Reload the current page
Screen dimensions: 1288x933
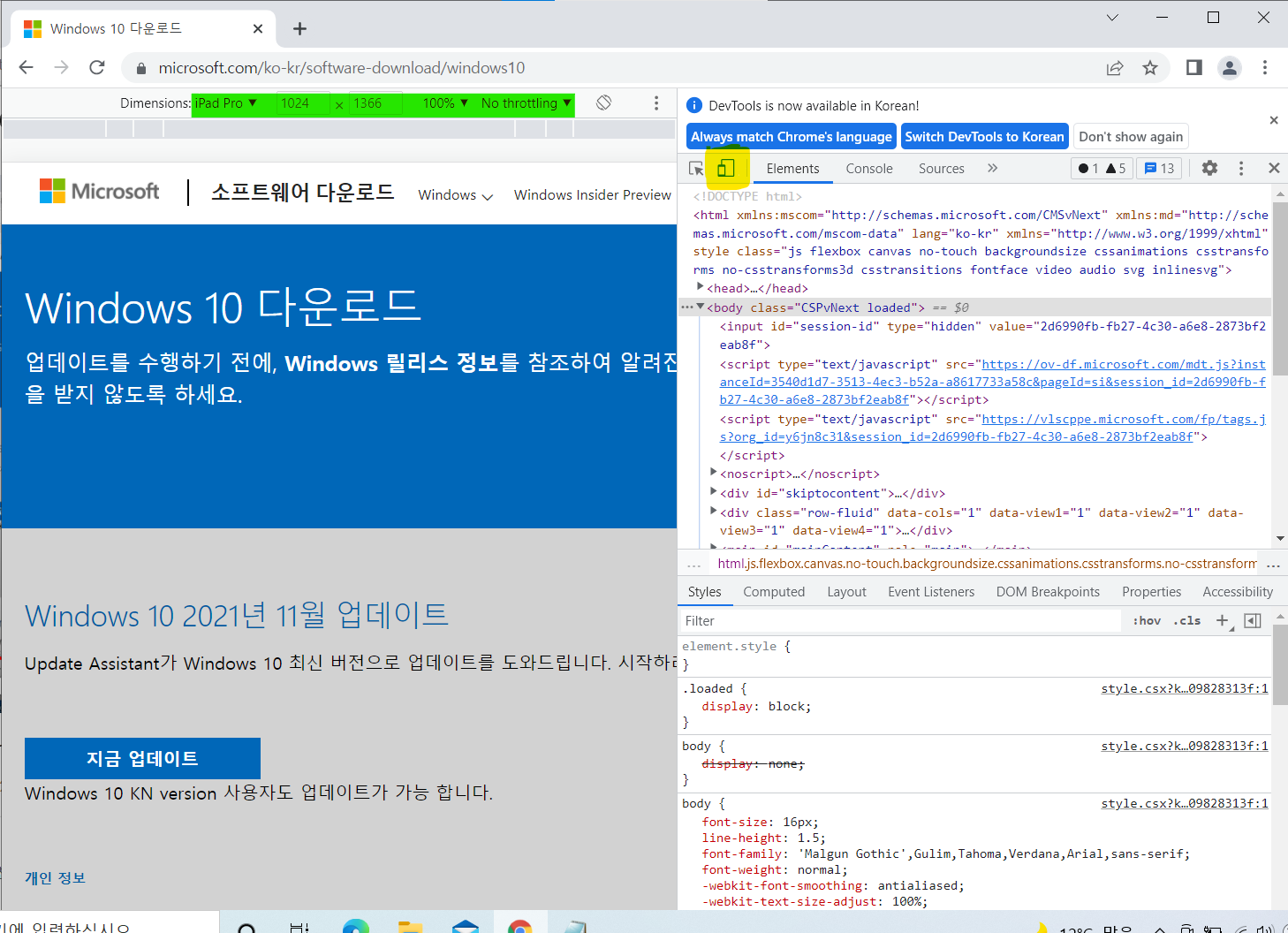(97, 67)
